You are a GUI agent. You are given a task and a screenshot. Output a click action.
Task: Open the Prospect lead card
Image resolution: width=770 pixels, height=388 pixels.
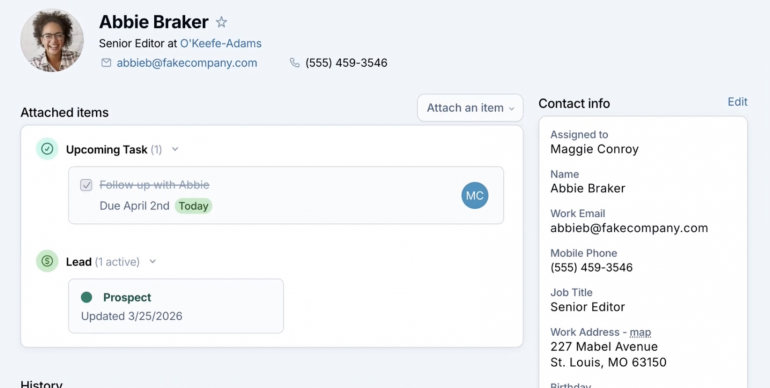point(176,306)
